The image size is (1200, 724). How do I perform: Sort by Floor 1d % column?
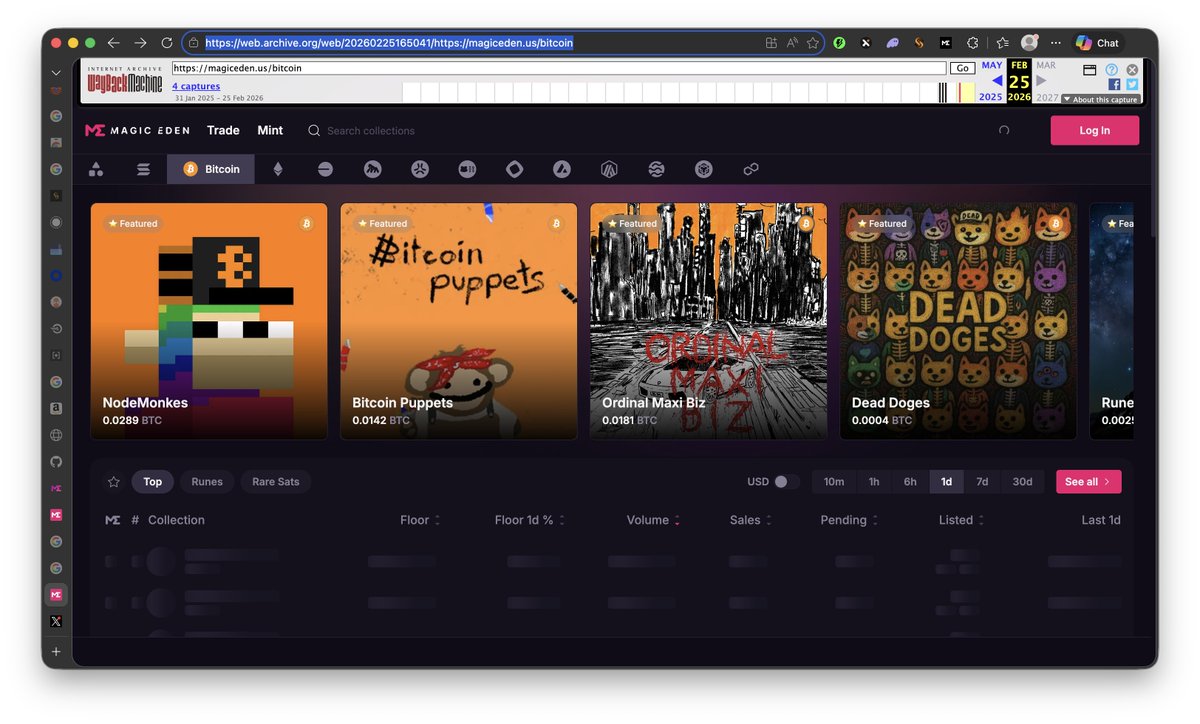[x=530, y=520]
